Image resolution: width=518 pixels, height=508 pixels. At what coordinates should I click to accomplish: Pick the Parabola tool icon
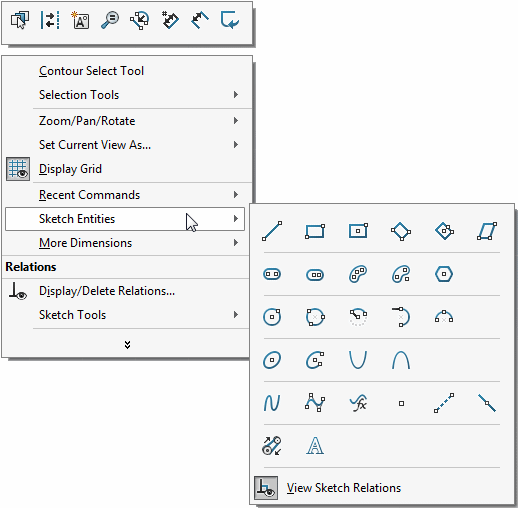pos(358,360)
